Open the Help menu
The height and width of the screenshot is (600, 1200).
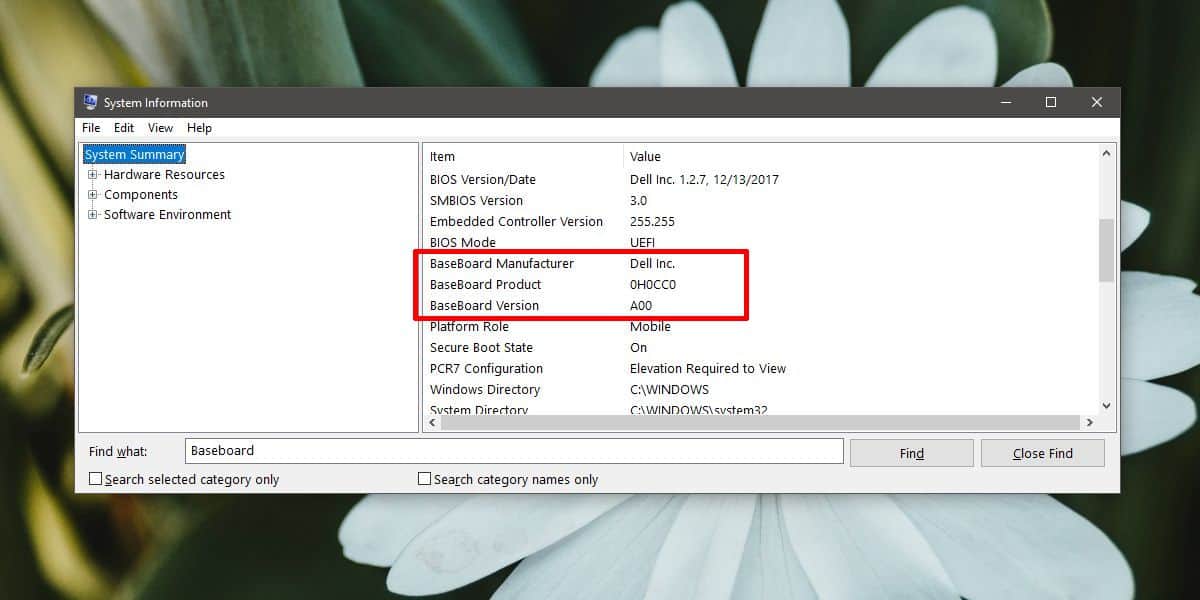point(199,128)
